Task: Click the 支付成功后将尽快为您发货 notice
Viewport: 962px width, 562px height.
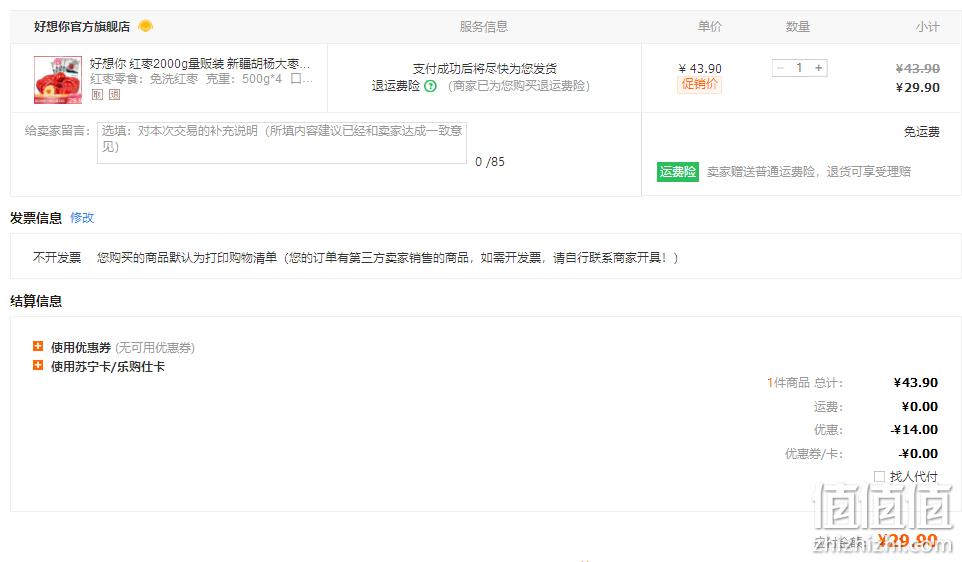Action: (x=485, y=69)
